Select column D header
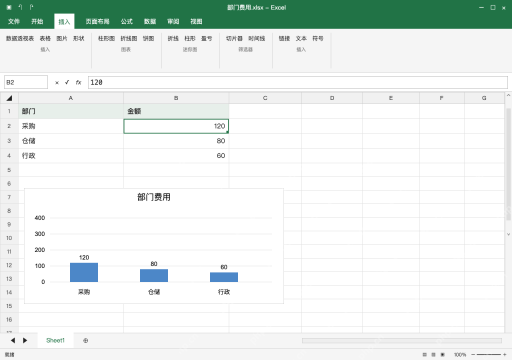This screenshot has height=360, width=512. click(332, 98)
